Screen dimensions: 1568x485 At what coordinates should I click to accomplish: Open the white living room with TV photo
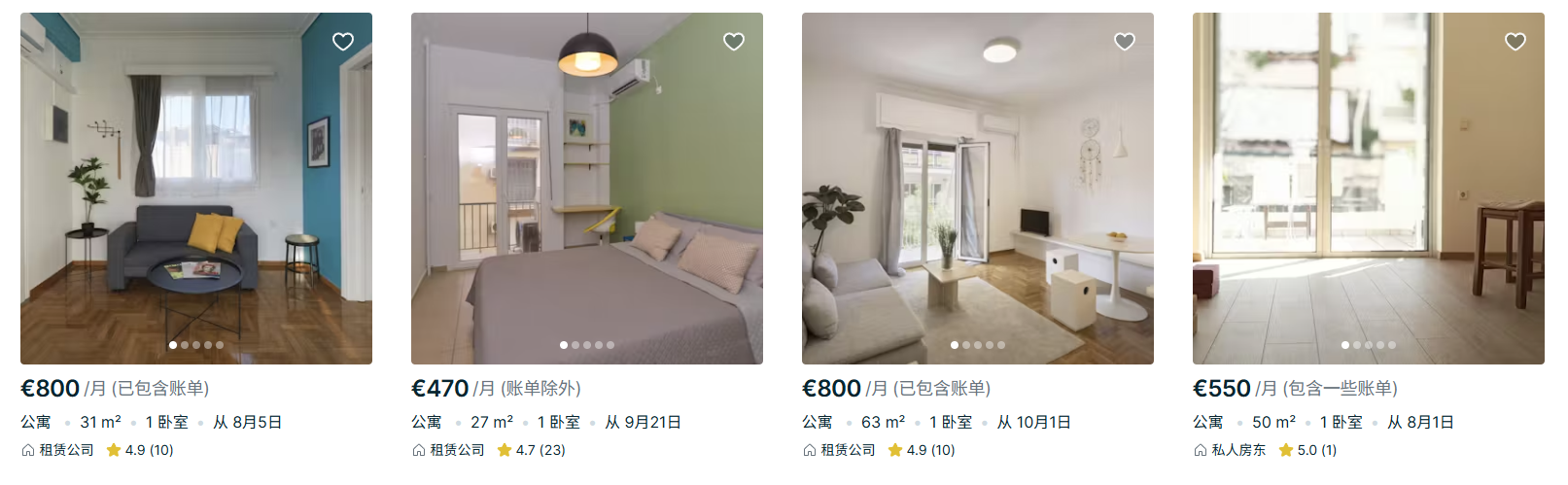978,189
